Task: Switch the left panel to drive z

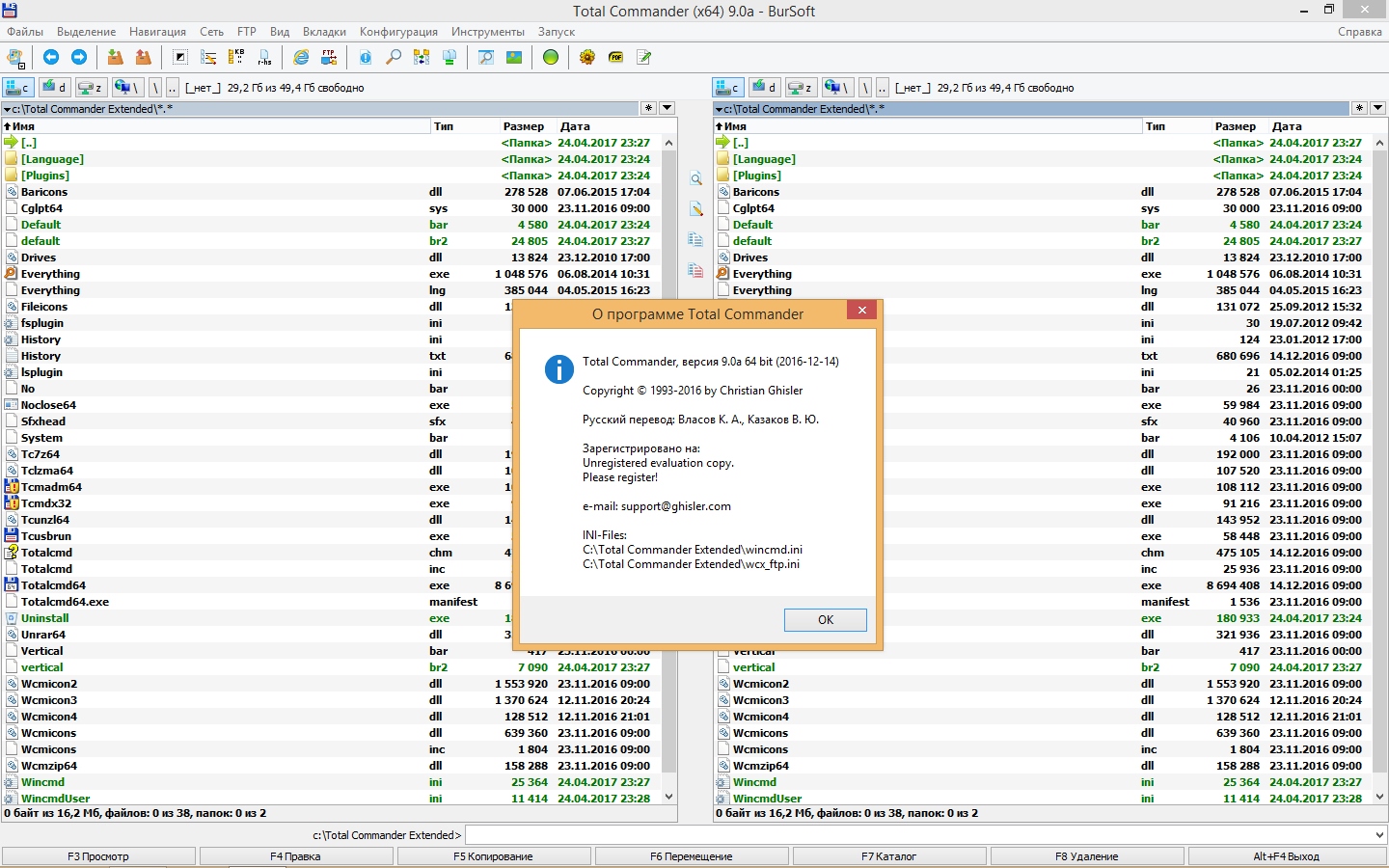Action: 90,88
